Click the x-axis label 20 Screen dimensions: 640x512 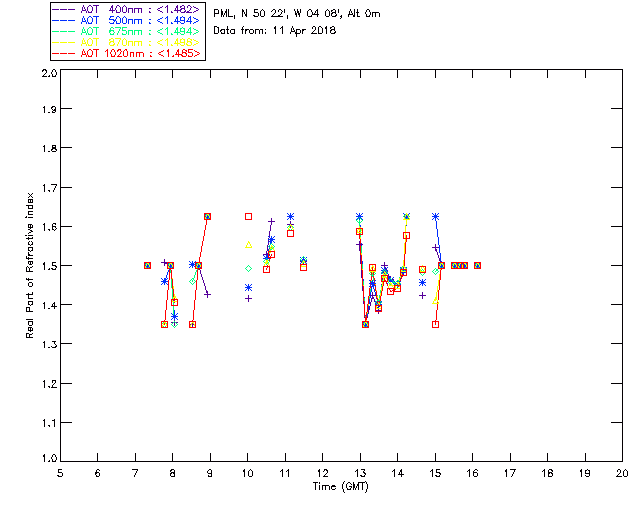pyautogui.click(x=622, y=473)
